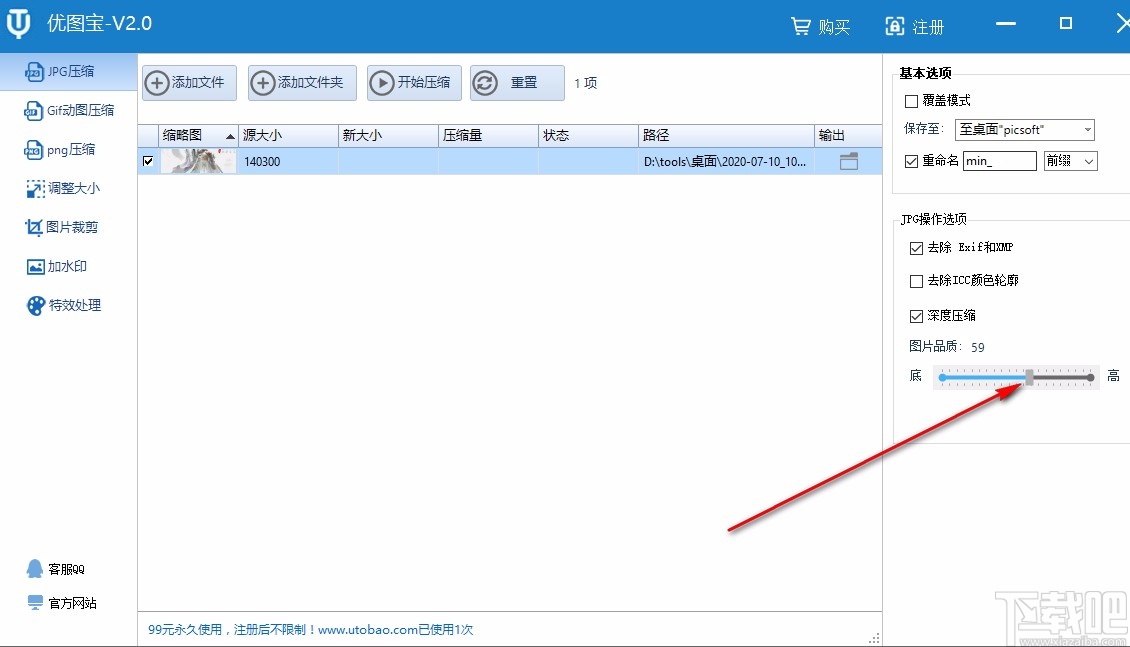Image resolution: width=1130 pixels, height=647 pixels.
Task: Enable 覆盖模式 checkbox
Action: 911,100
